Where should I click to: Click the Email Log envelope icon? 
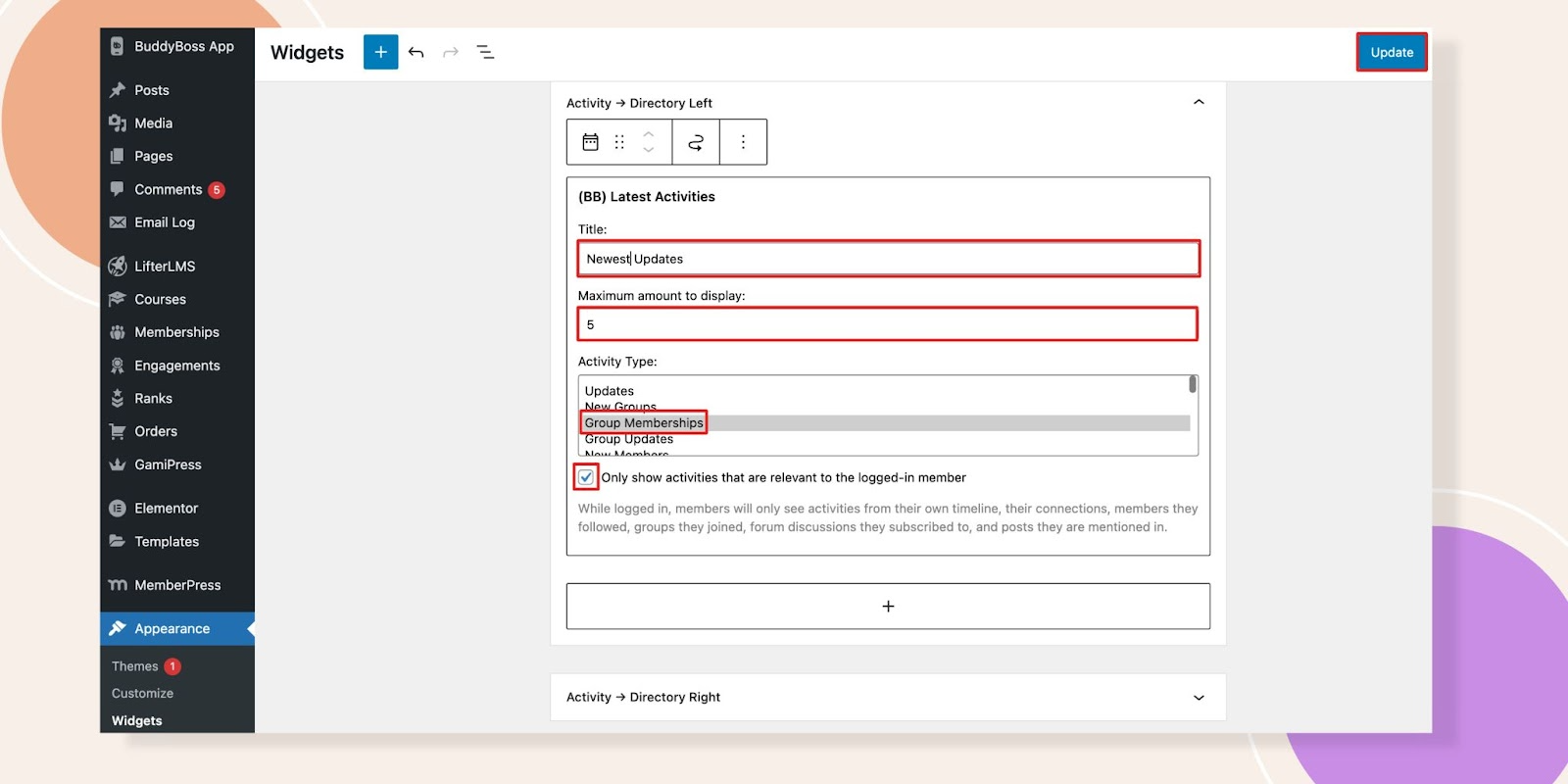118,222
